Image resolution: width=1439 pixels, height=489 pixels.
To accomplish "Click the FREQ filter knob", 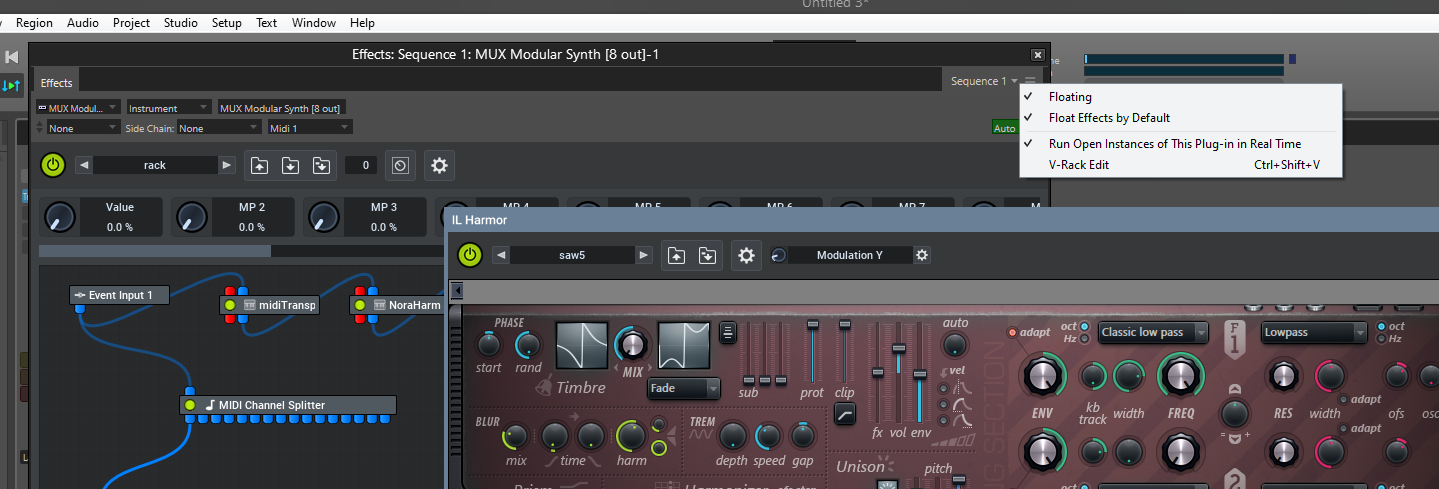I will point(1180,377).
